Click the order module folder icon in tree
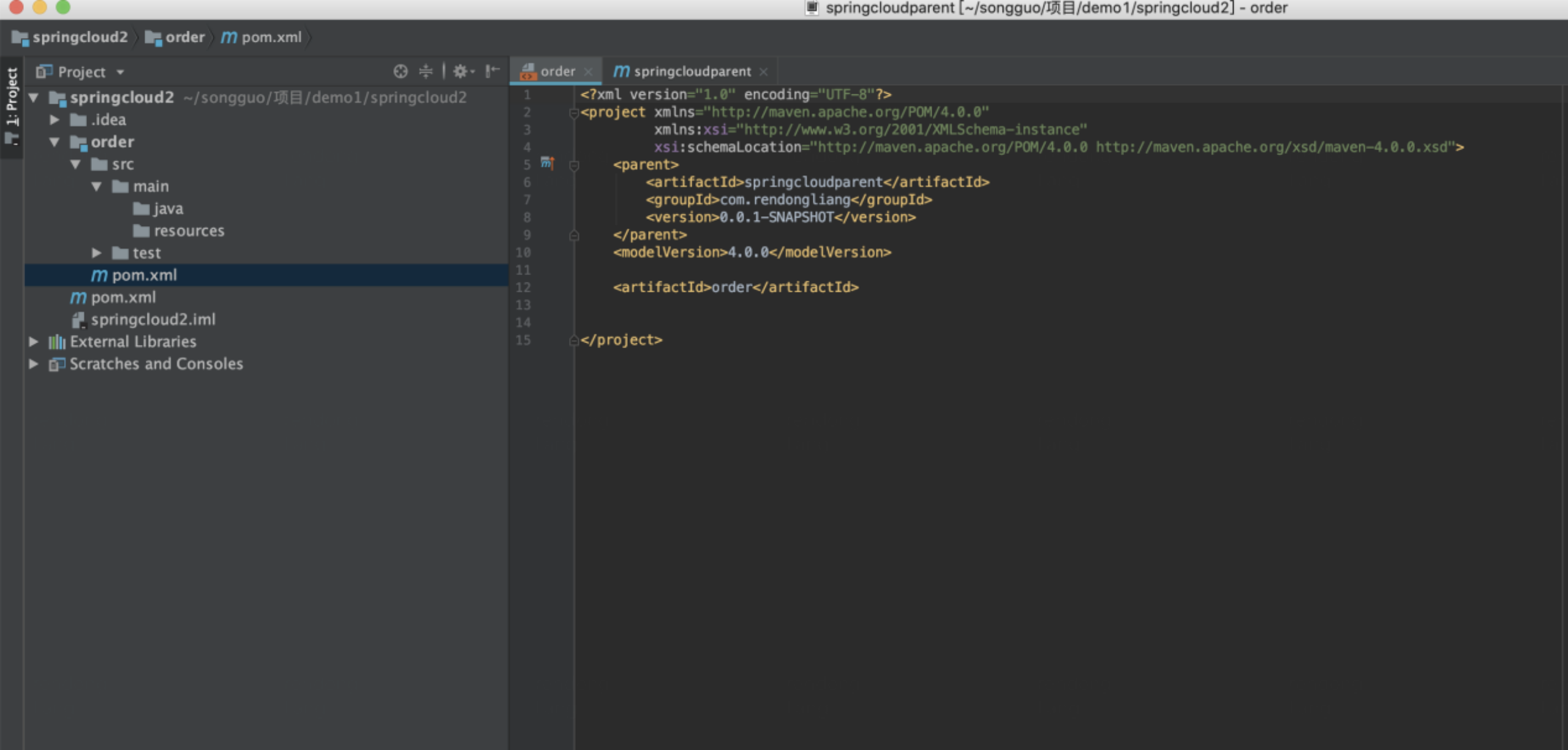 click(78, 142)
